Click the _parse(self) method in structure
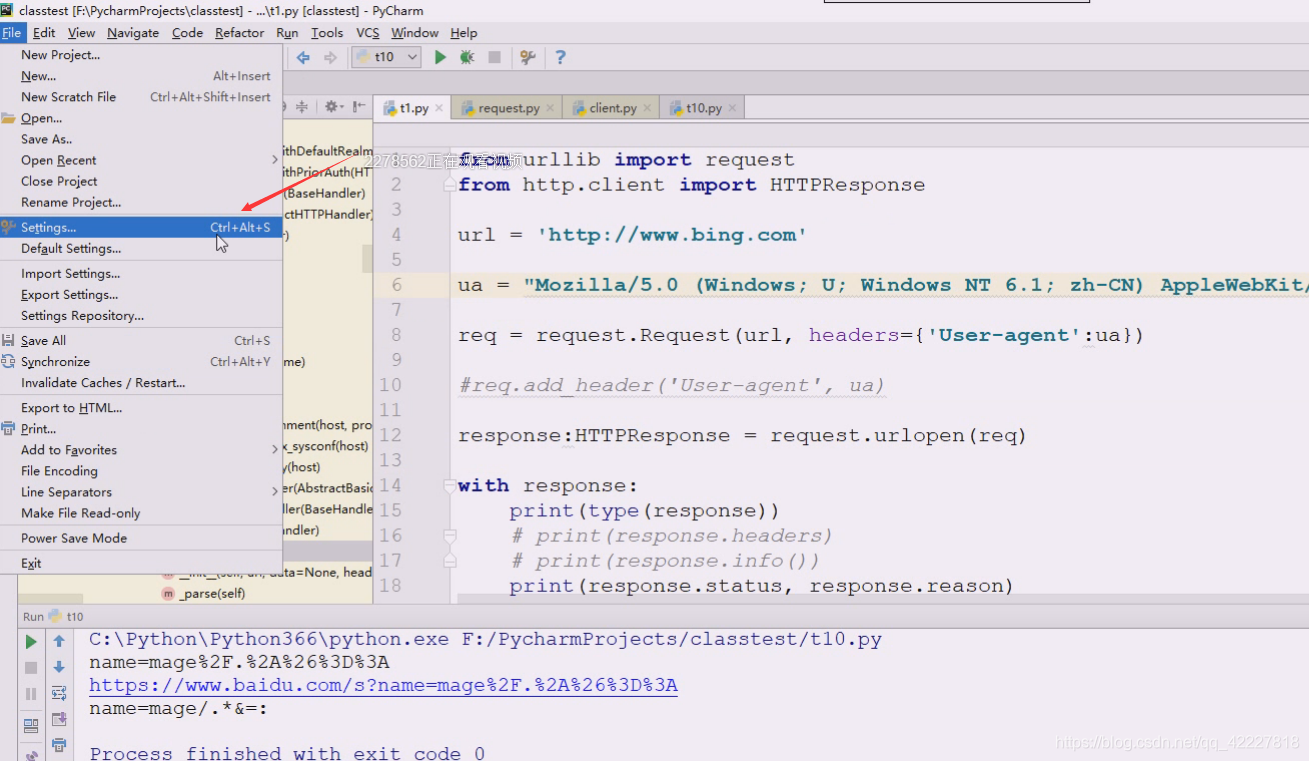The image size is (1309, 761). pyautogui.click(x=211, y=593)
